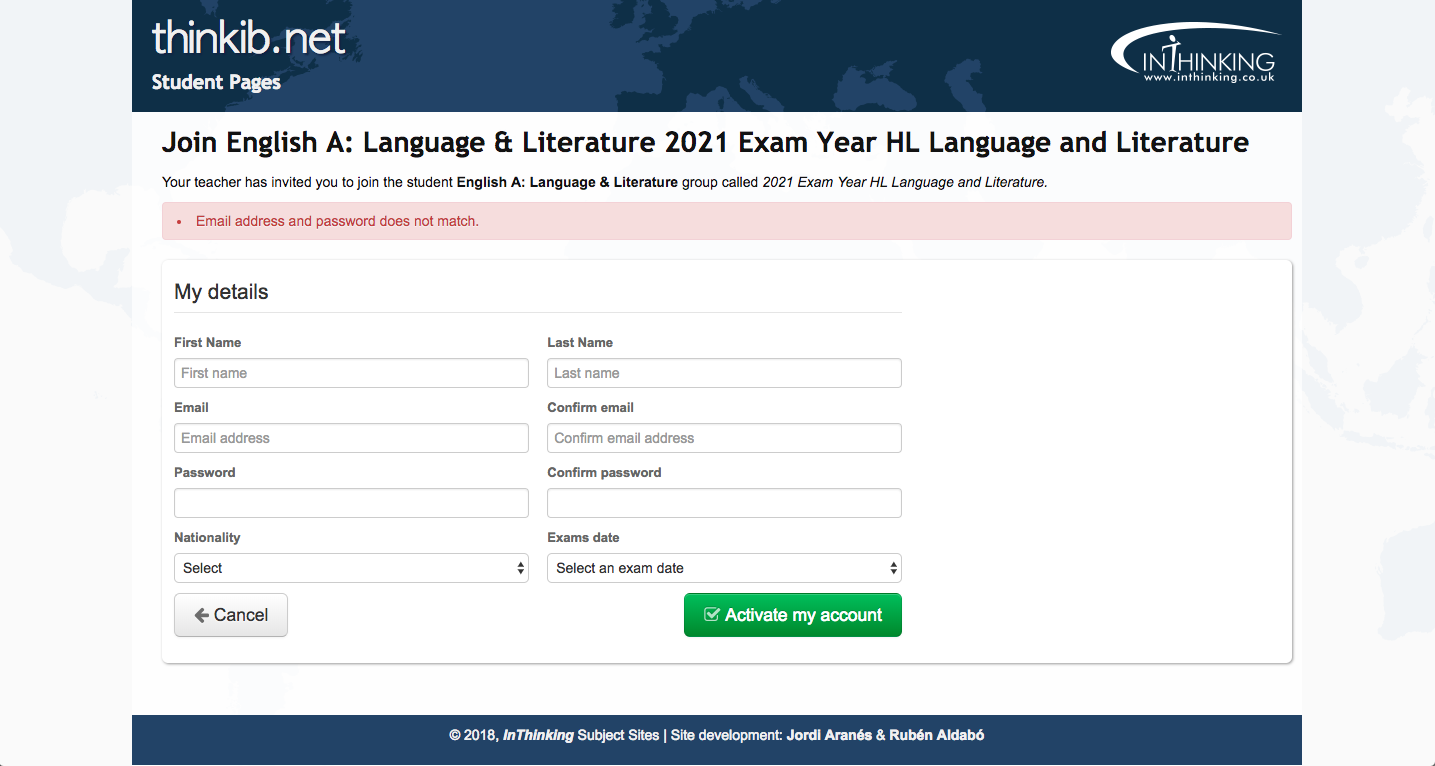Click the Student Pages header text
Screen dimensions: 1435x766
click(x=216, y=82)
